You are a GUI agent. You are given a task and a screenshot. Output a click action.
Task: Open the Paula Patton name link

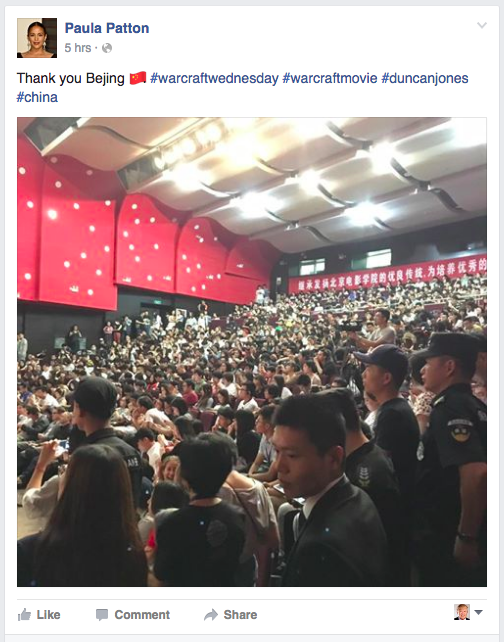pyautogui.click(x=107, y=28)
